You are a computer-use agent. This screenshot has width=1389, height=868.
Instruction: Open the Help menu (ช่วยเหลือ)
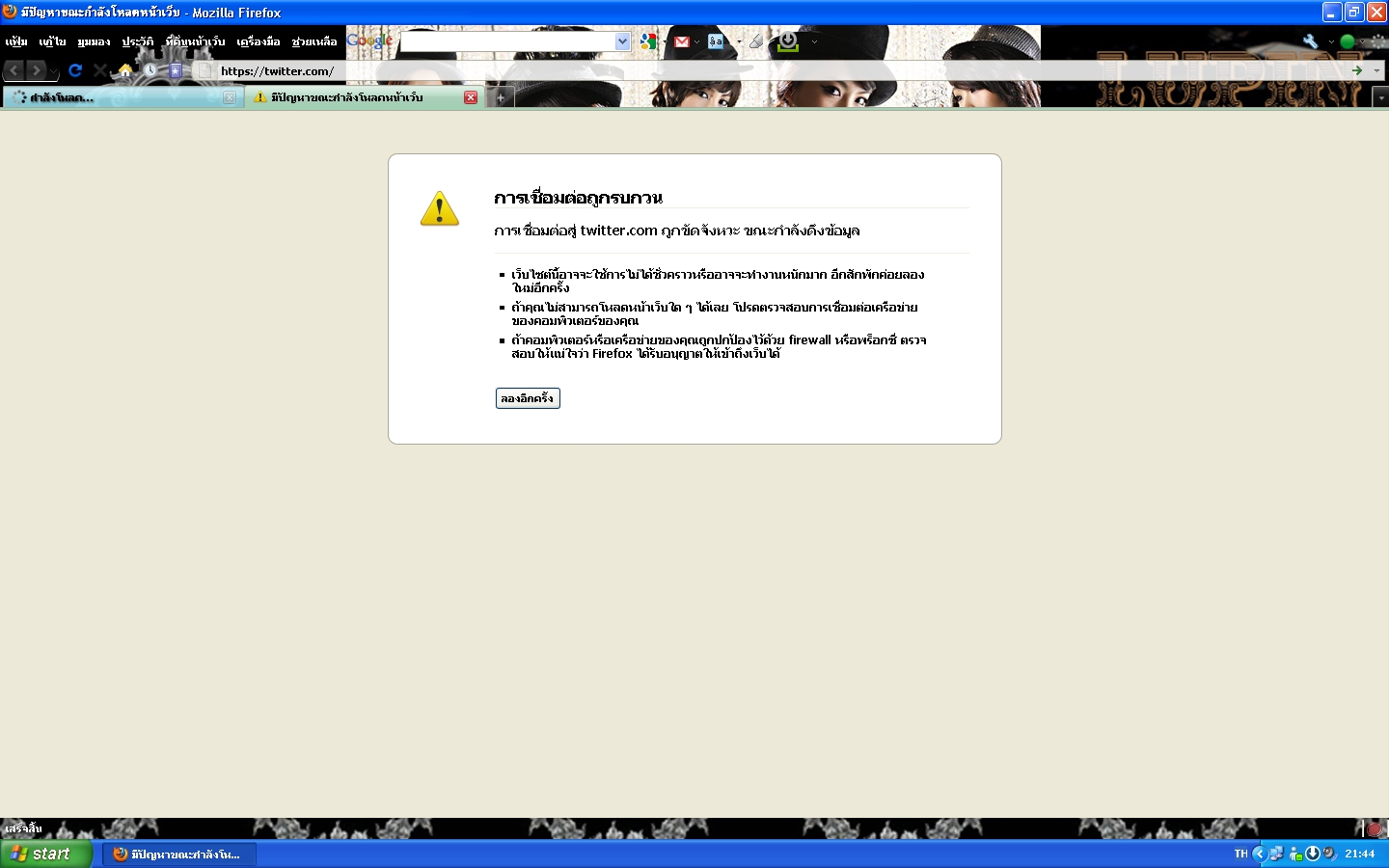coord(314,41)
